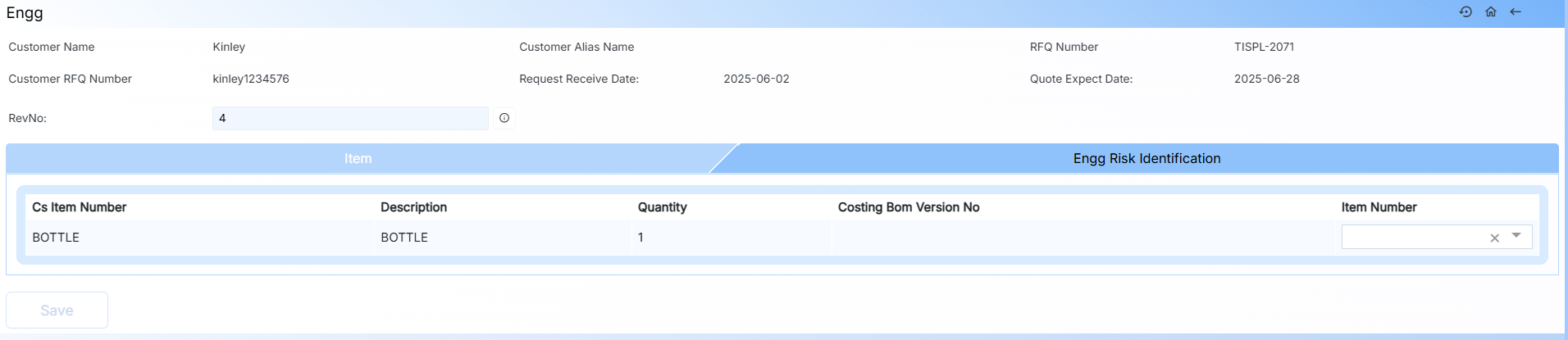This screenshot has height=340, width=1568.
Task: Select the BOTTLE cell under Cs Item Number
Action: 56,238
